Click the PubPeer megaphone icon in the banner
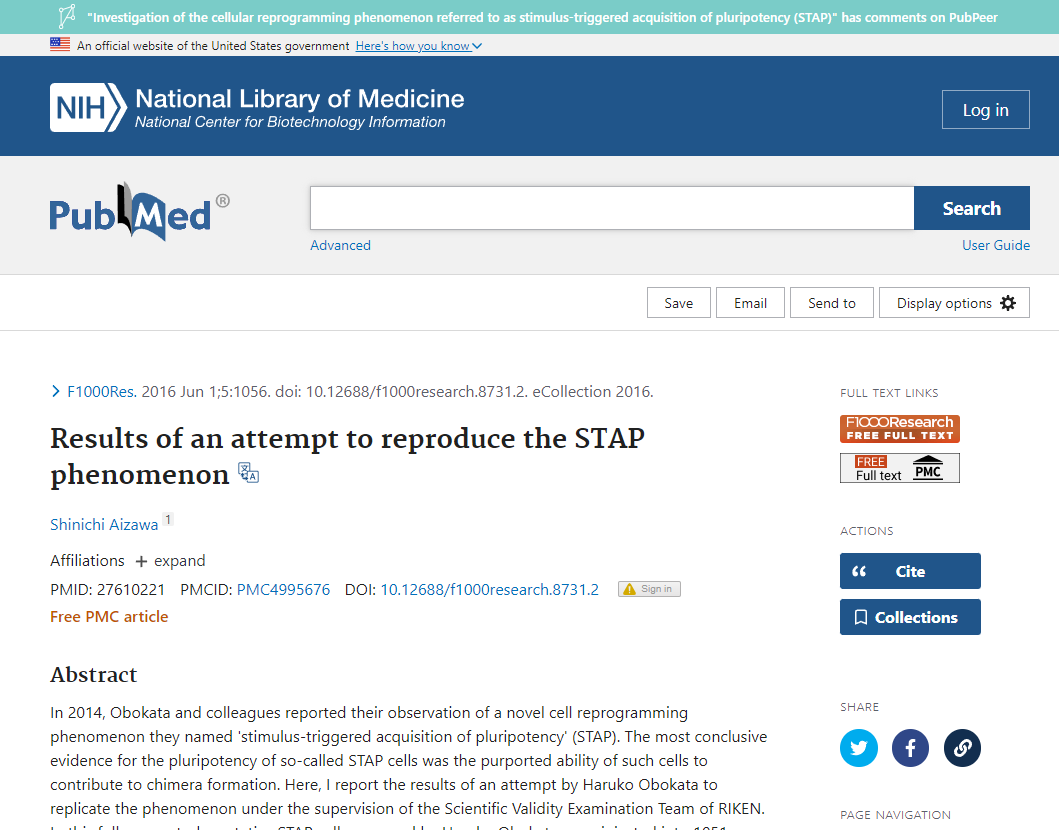 click(67, 16)
